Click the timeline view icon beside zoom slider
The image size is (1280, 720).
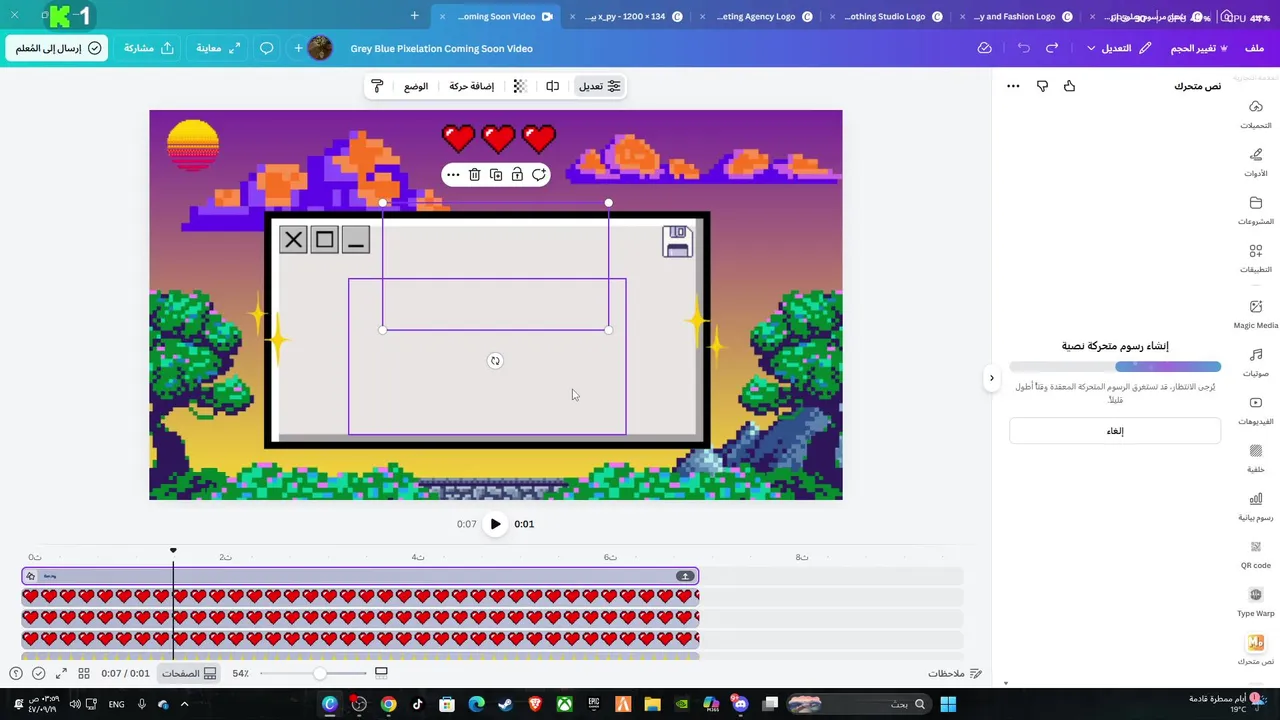[381, 673]
